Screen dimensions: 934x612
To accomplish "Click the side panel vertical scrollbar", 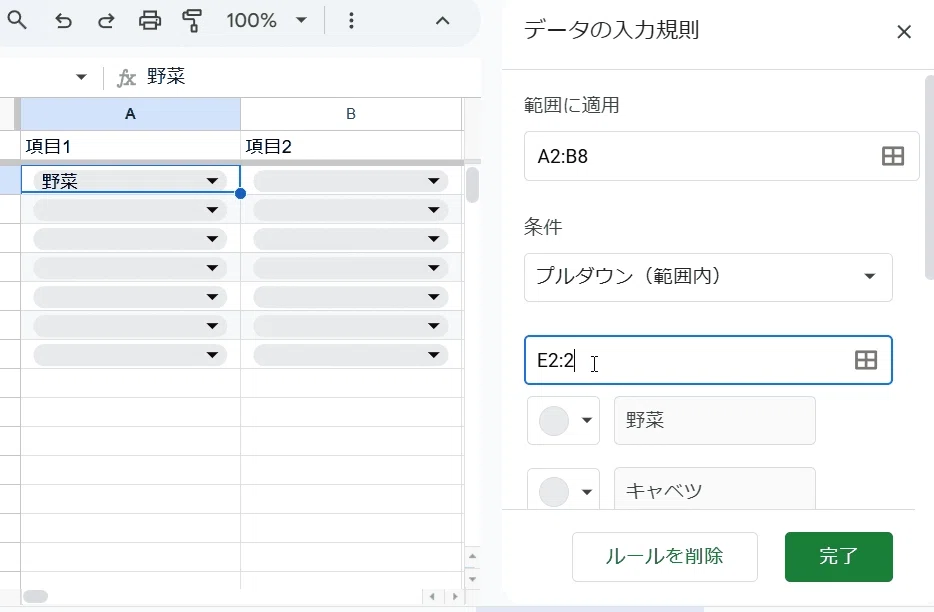I will click(929, 177).
